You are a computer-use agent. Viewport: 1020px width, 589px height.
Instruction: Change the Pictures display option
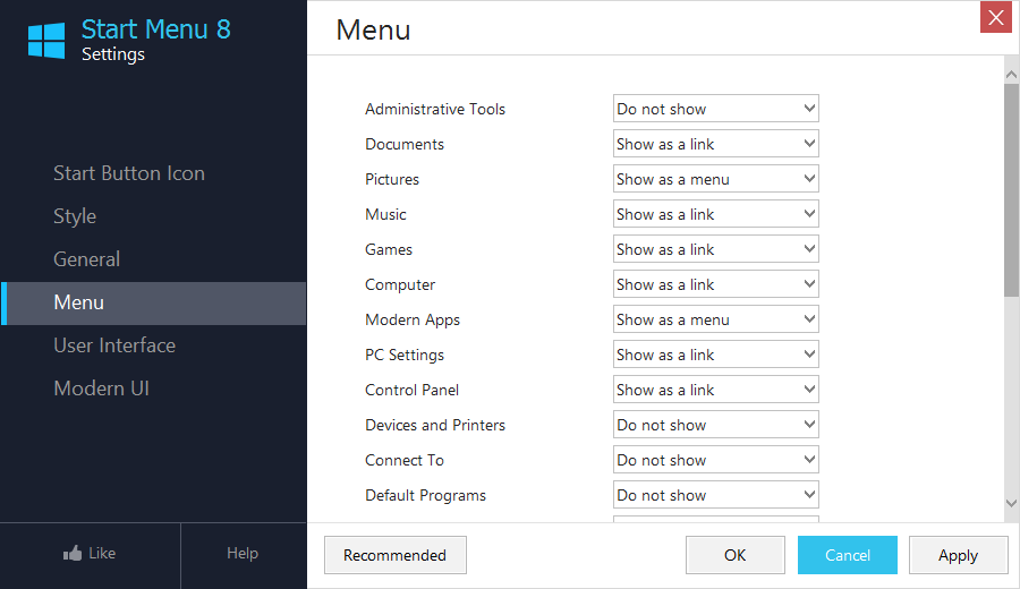coord(716,179)
